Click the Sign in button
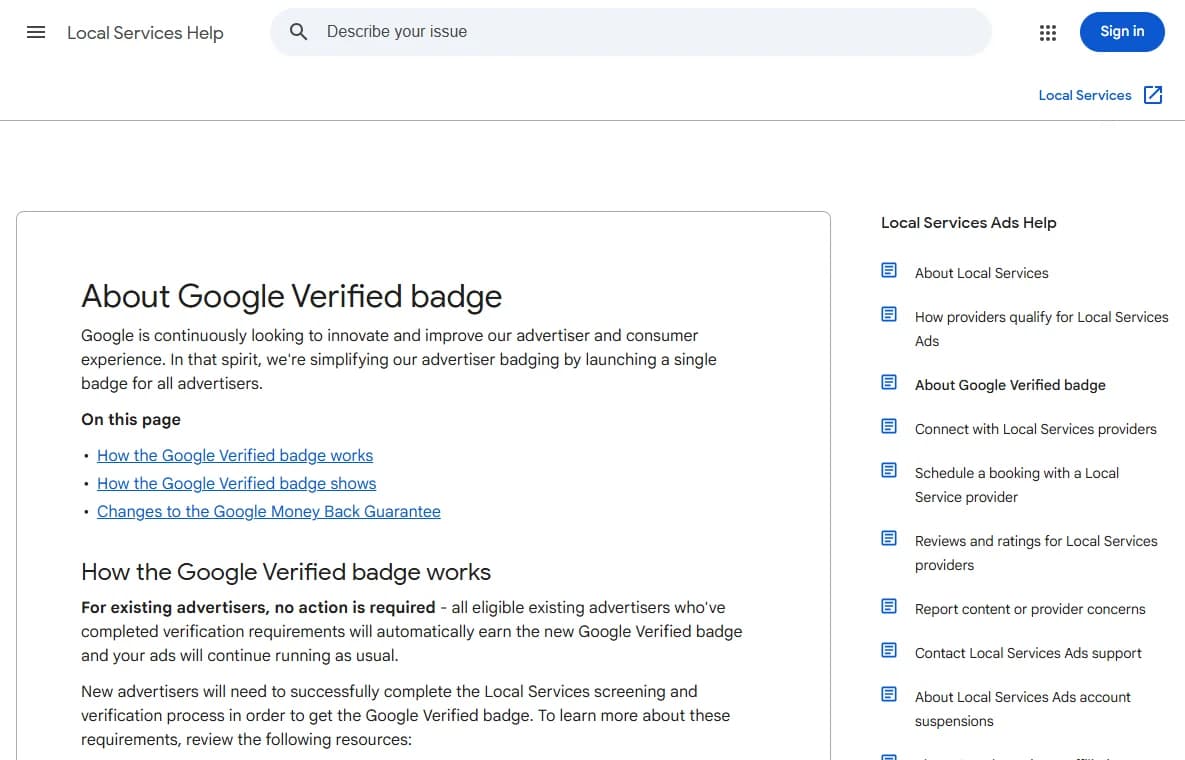Viewport: 1185px width, 760px height. coord(1122,32)
